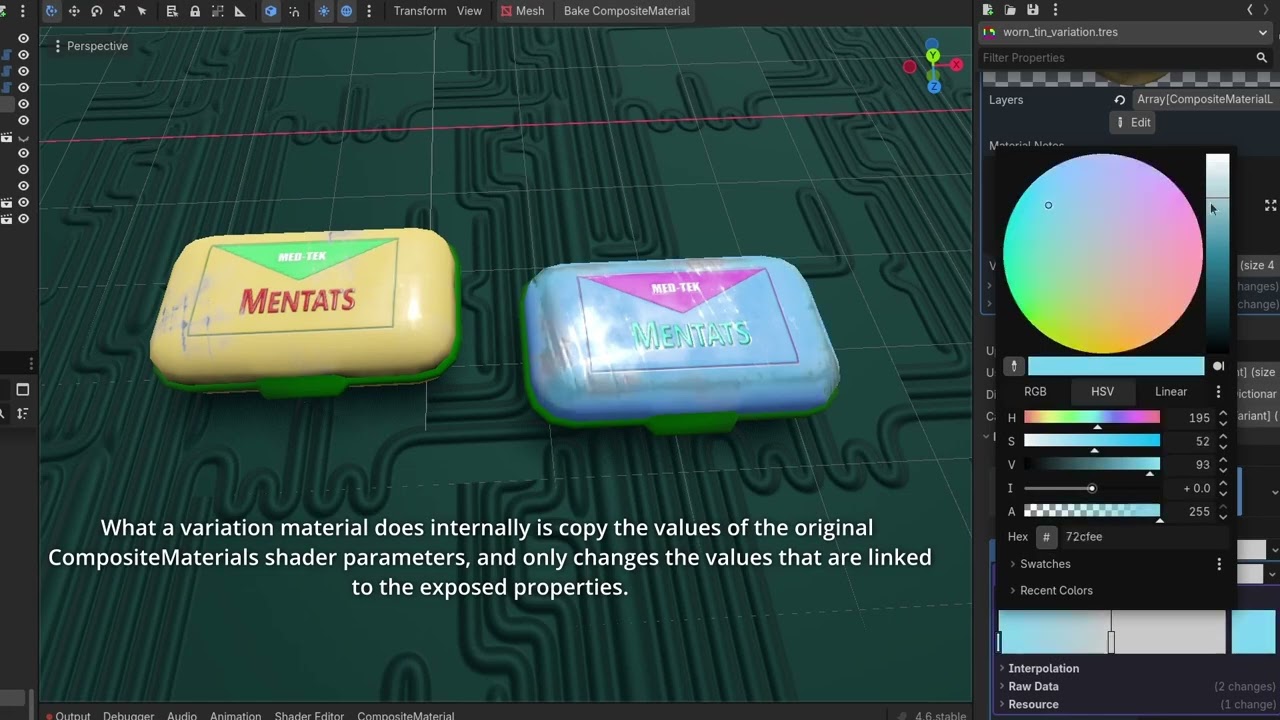Open the View menu

tap(469, 11)
